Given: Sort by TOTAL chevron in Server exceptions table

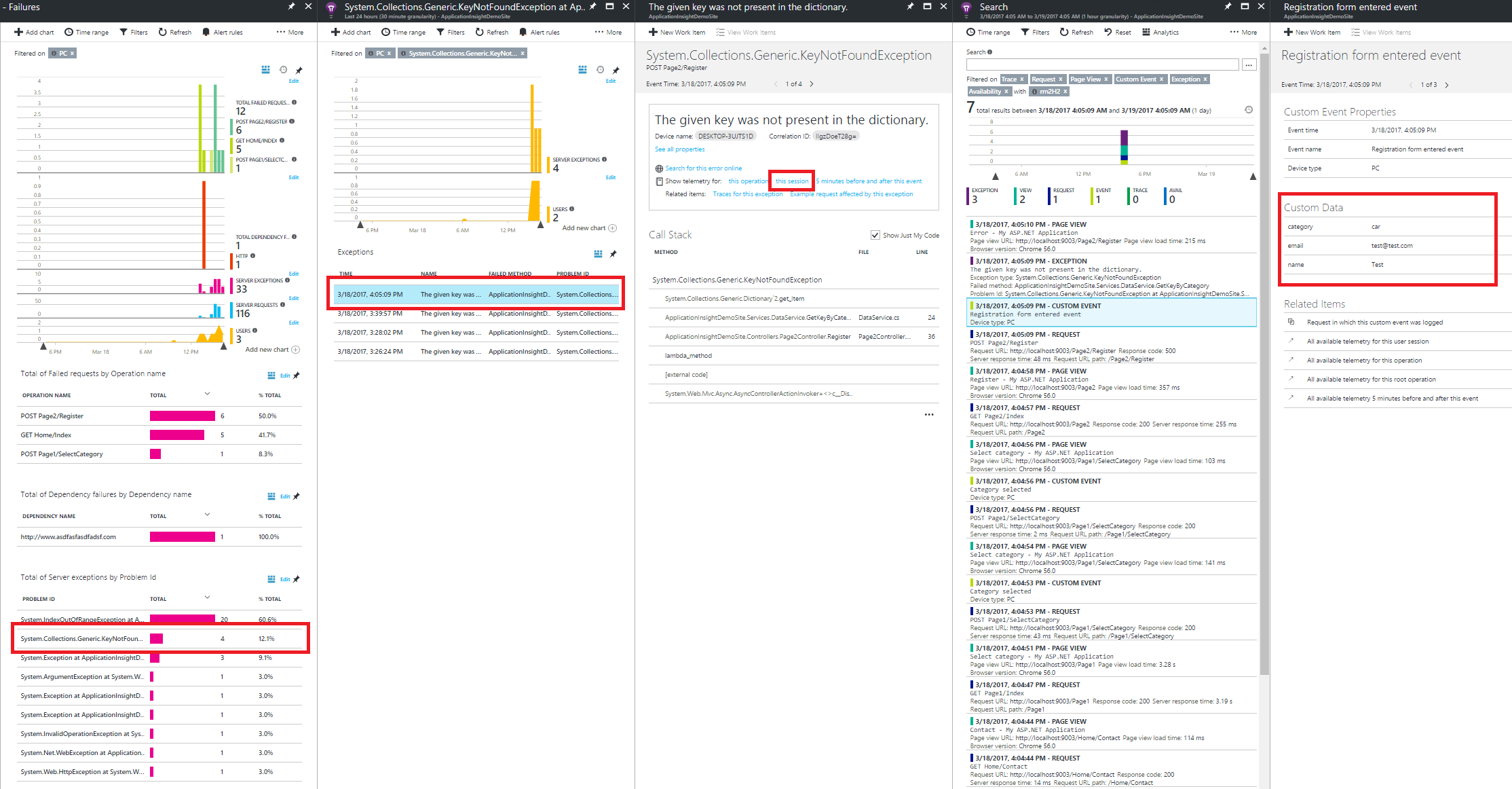Looking at the screenshot, I should 207,598.
